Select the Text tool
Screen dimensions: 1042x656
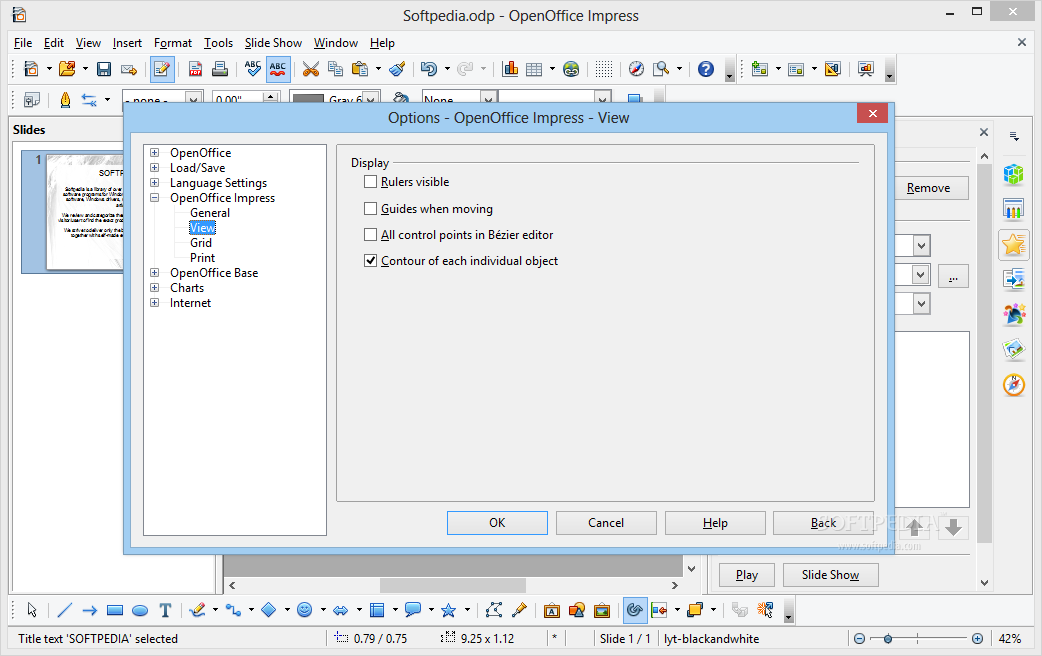(x=165, y=610)
